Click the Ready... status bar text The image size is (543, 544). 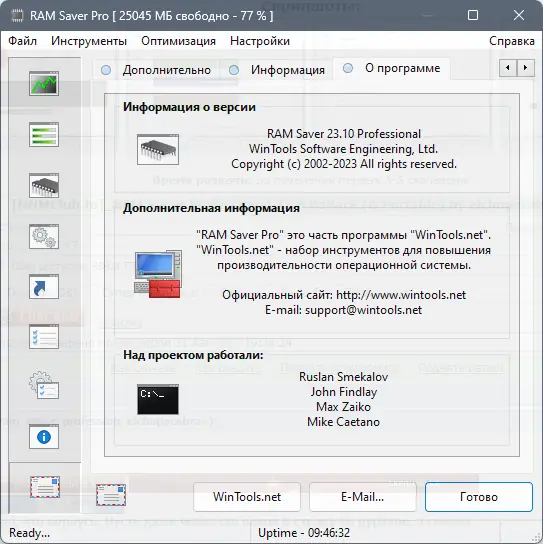[x=29, y=533]
